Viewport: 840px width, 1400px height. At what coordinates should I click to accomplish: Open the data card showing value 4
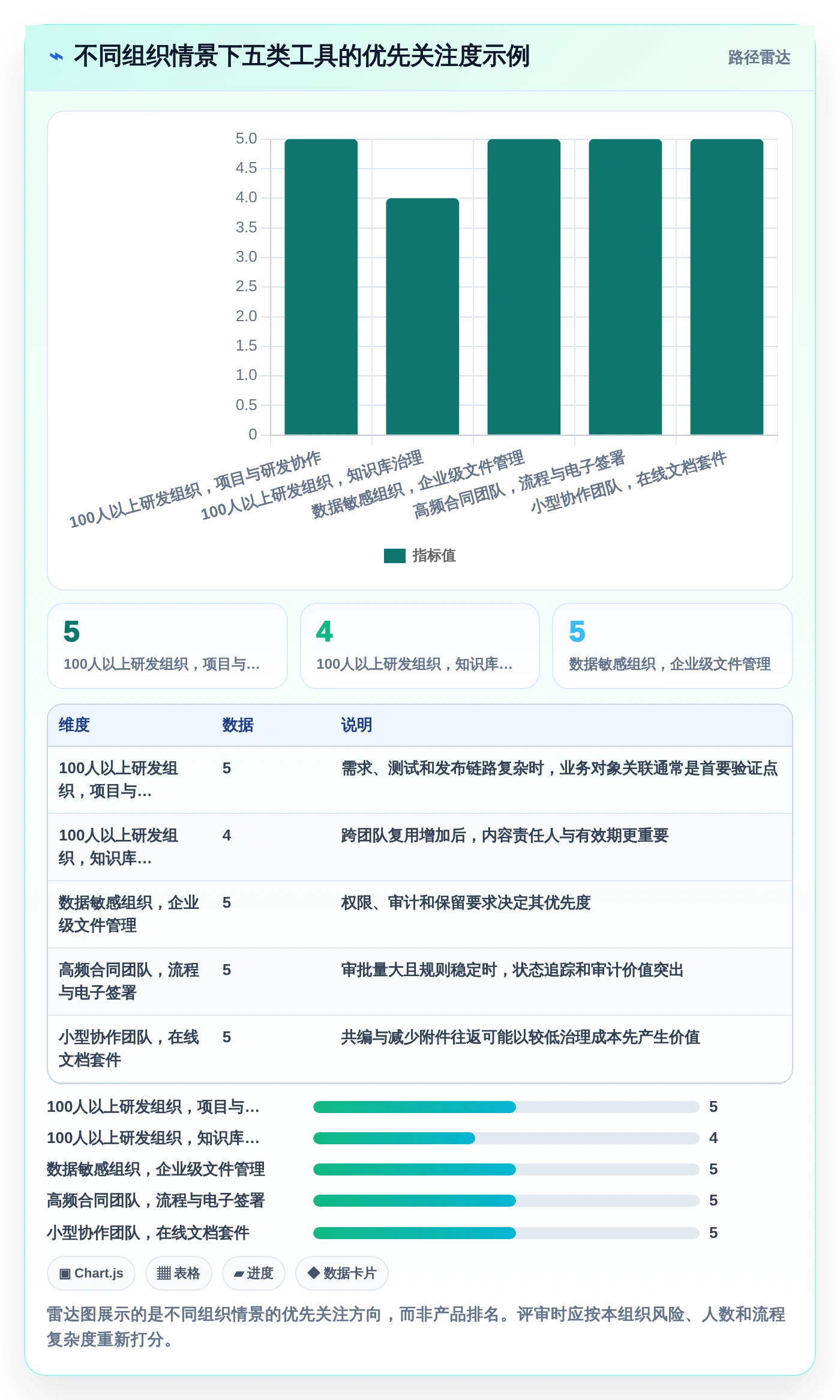click(420, 646)
